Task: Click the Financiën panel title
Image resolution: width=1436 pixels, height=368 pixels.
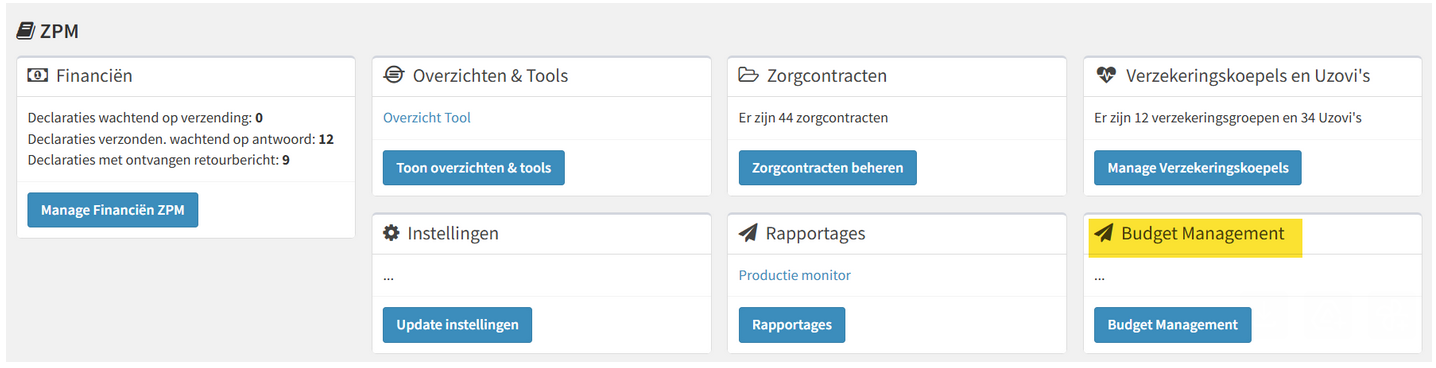Action: point(94,75)
